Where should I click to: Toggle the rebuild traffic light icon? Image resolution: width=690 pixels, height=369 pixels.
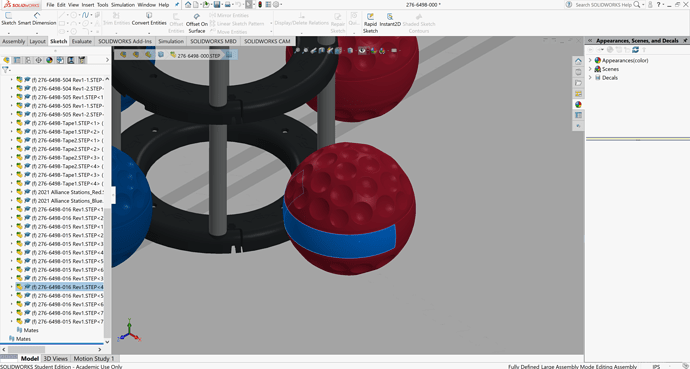pos(260,5)
